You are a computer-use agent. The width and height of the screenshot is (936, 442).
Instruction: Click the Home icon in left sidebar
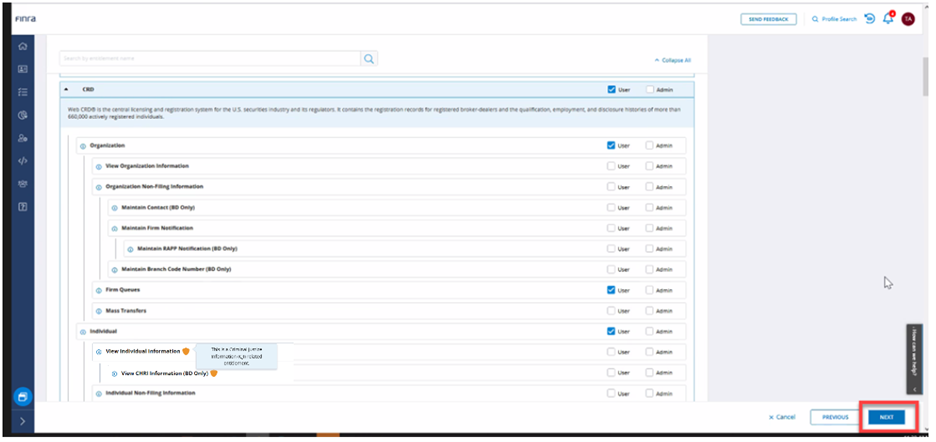click(x=23, y=48)
